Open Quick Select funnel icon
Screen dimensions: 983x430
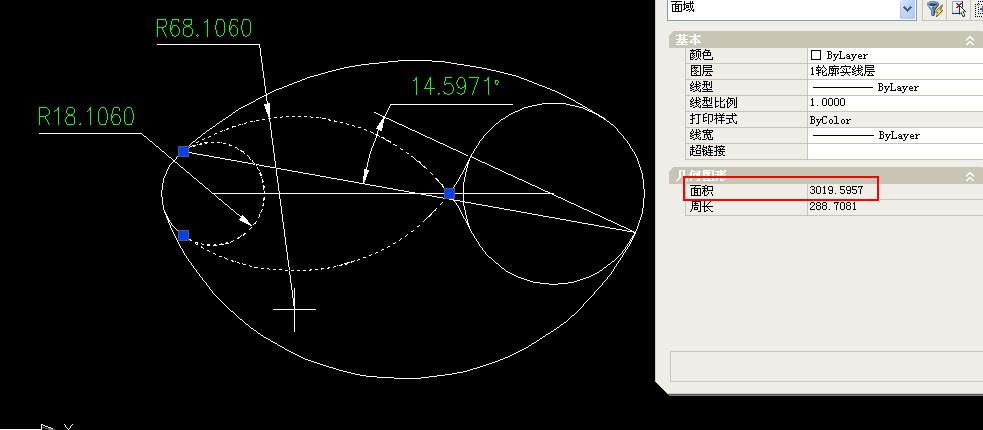935,8
